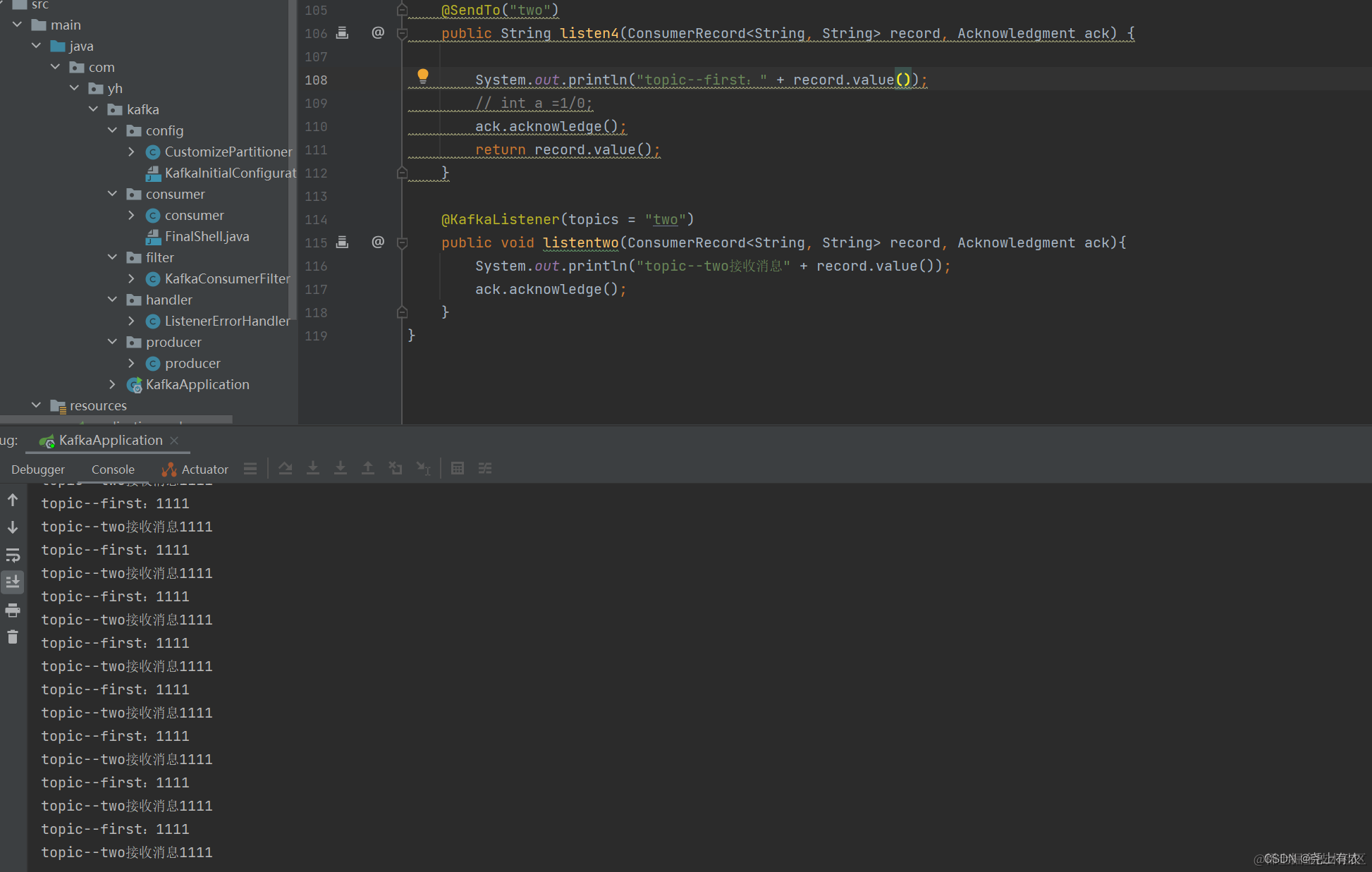The image size is (1372, 872).
Task: Open FinalShell.java from project tree
Action: [x=207, y=236]
